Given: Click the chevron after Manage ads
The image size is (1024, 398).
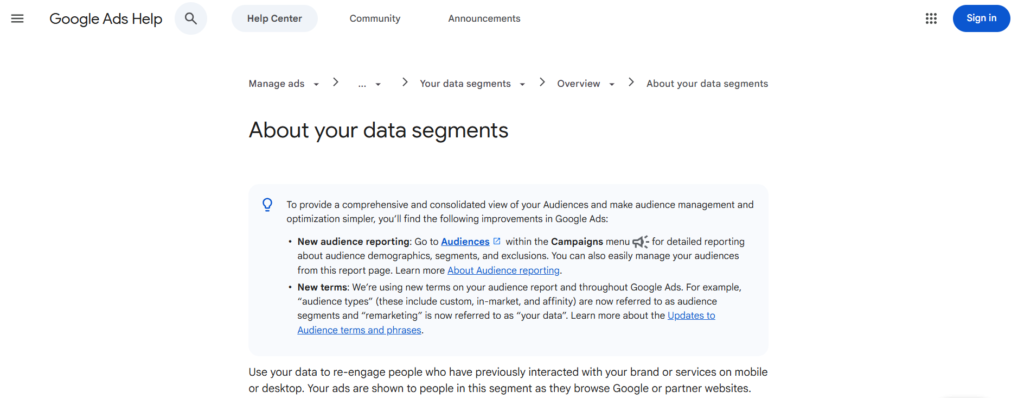Looking at the screenshot, I should pos(336,82).
